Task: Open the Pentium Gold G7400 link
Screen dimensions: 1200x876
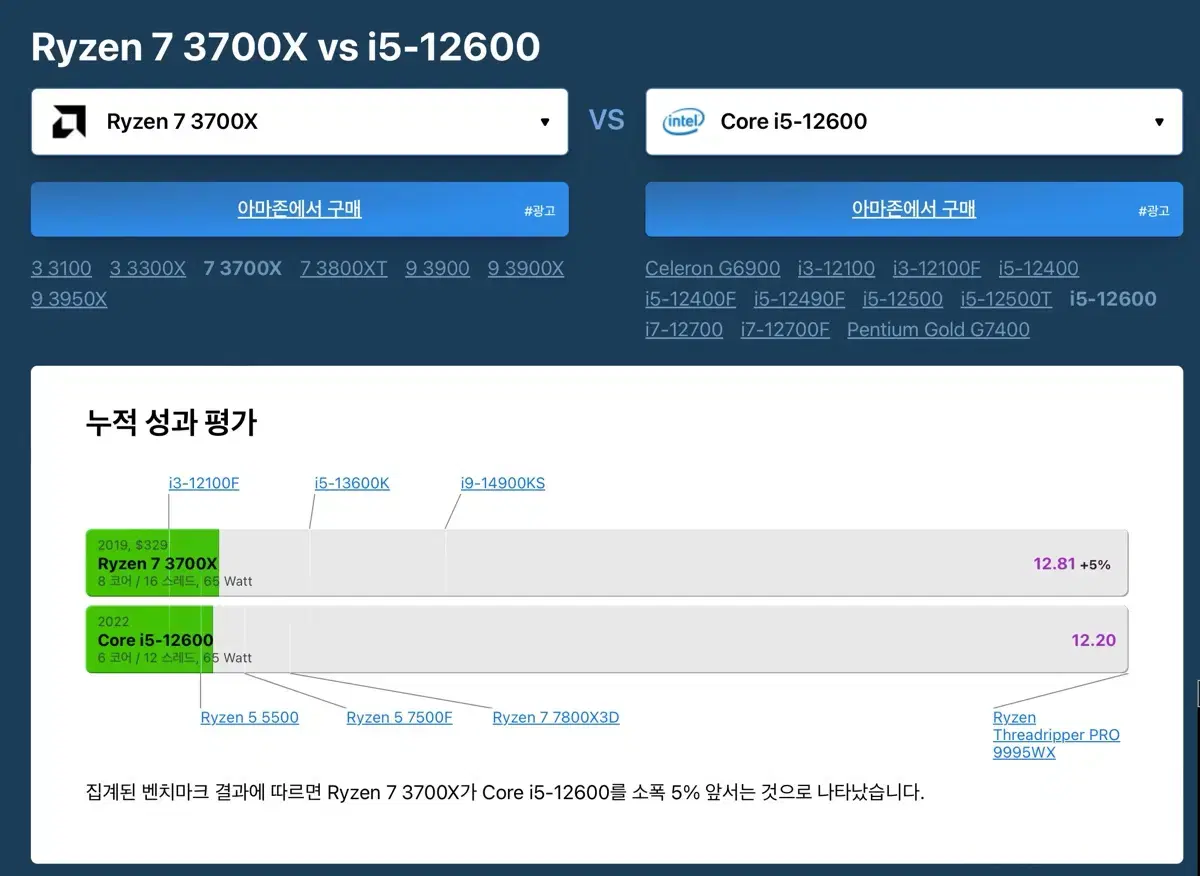Action: tap(938, 329)
